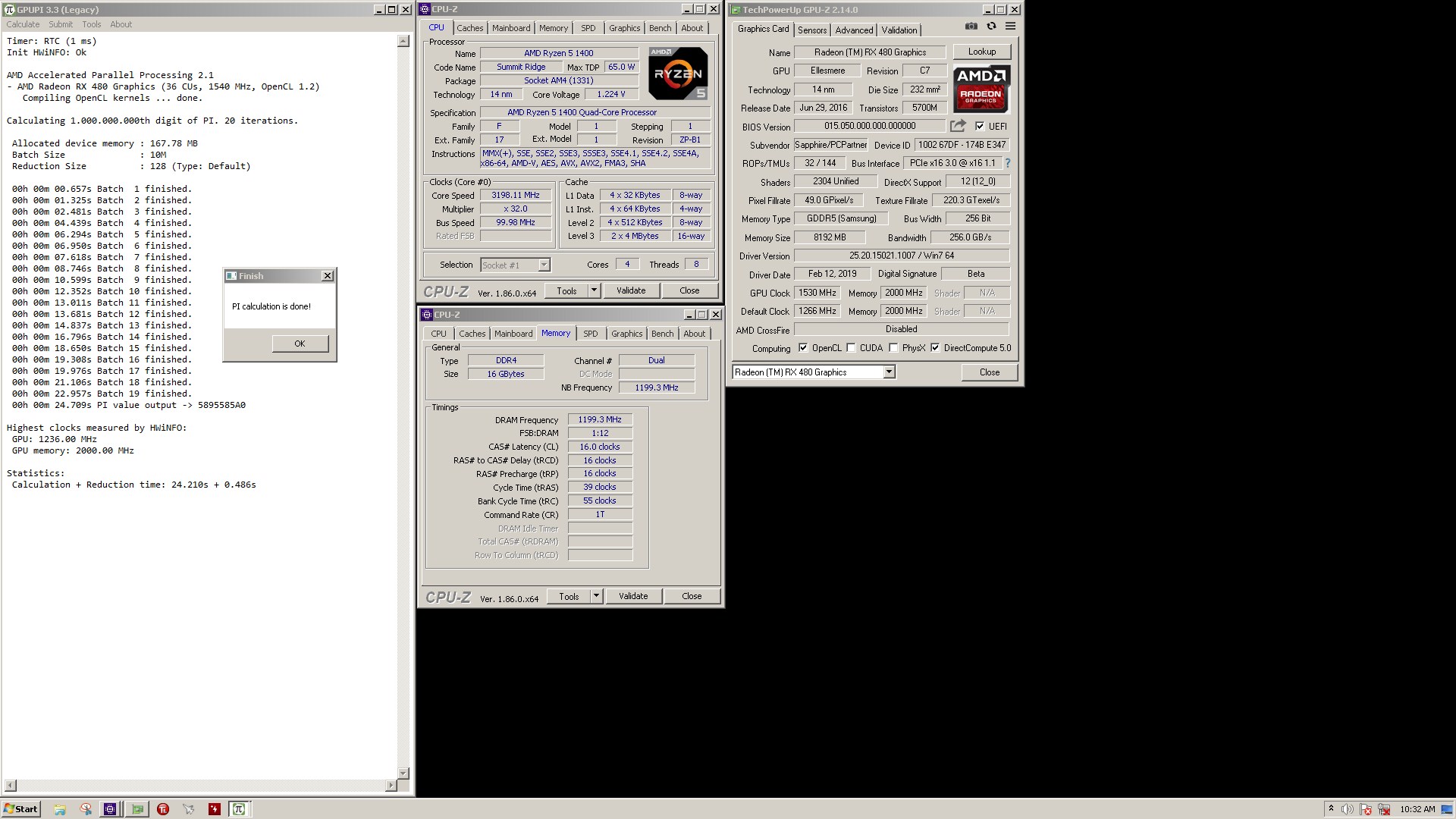Switch to Advanced tab in GPU-Z
Screen dimensions: 1456x819
pos(854,30)
